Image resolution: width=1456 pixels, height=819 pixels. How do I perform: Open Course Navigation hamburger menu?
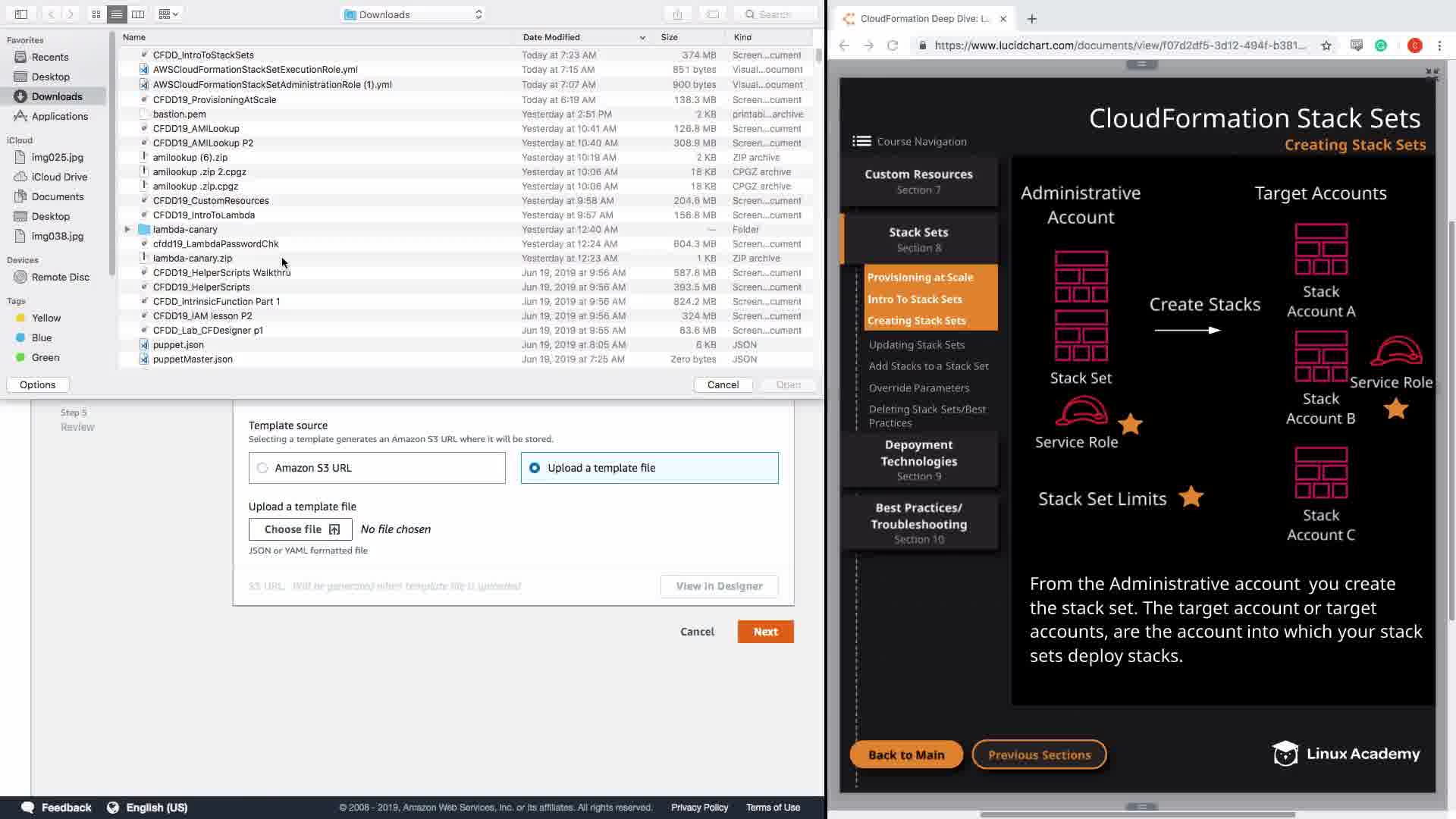861,141
